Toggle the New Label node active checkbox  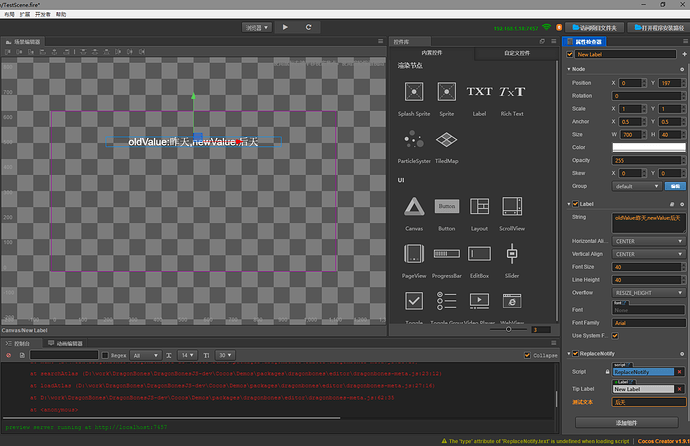[570, 54]
